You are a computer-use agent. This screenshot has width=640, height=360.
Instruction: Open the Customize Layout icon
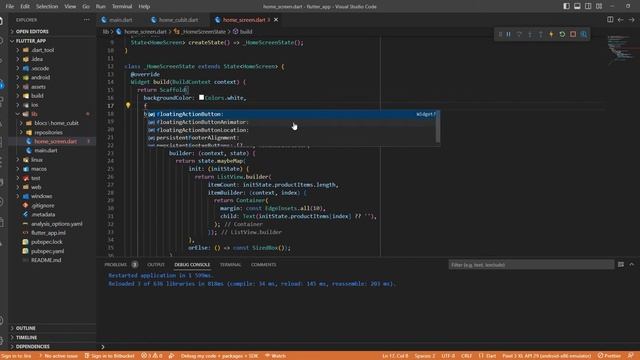(x=599, y=6)
